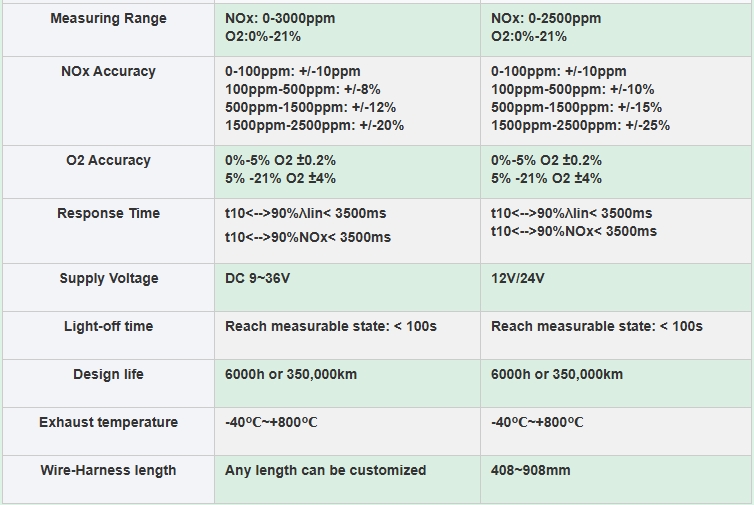This screenshot has height=505, width=754.
Task: Click the "Supply Voltage" row label
Action: (x=108, y=279)
